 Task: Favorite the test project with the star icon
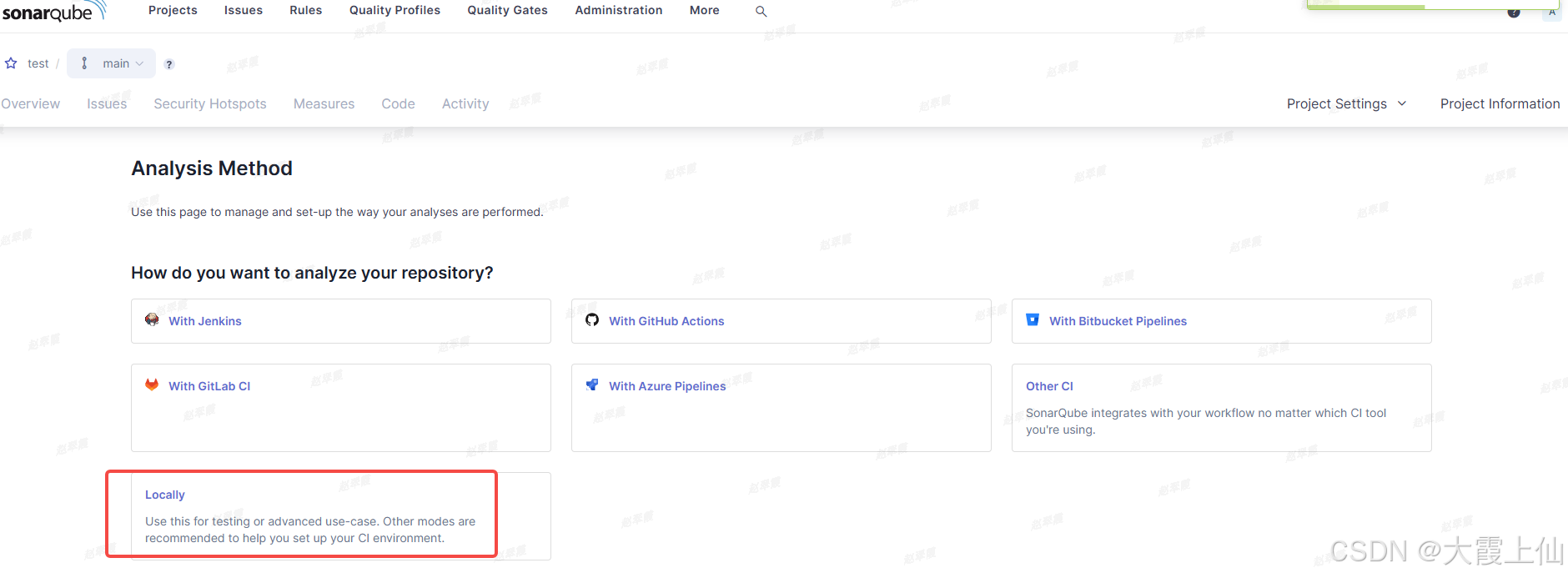click(x=11, y=63)
